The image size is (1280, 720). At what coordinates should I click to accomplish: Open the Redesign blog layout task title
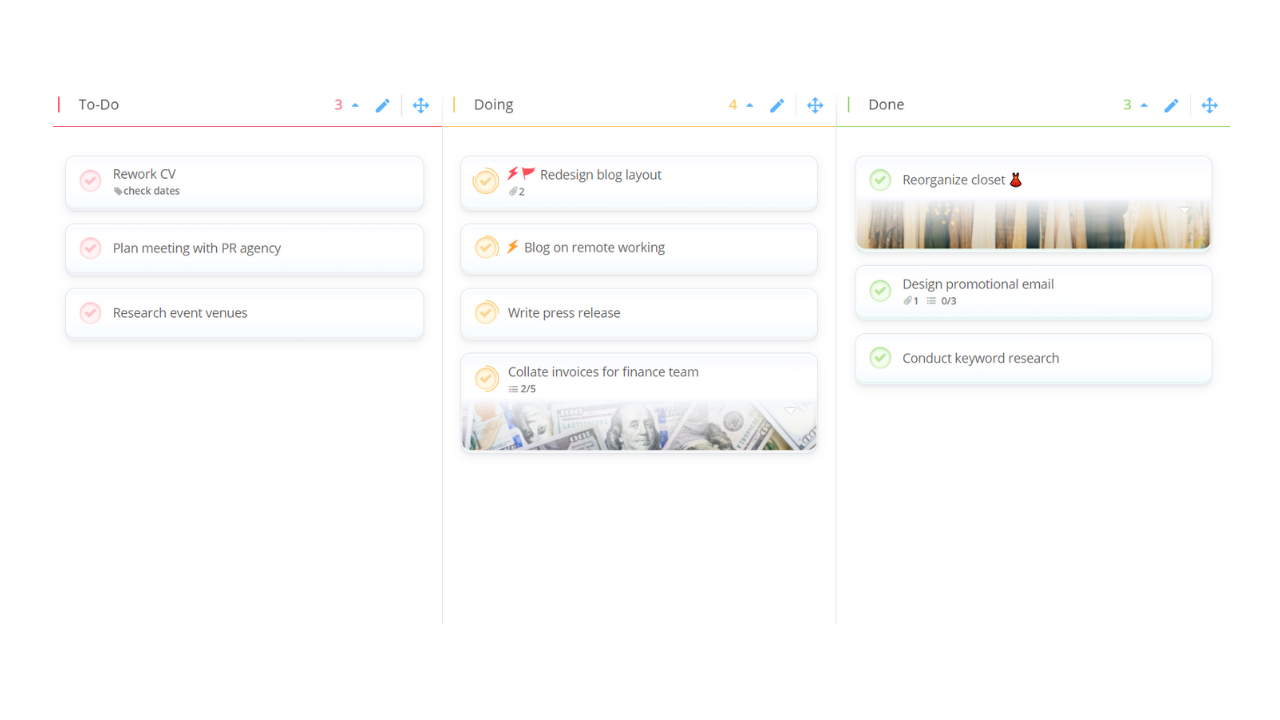pyautogui.click(x=601, y=174)
